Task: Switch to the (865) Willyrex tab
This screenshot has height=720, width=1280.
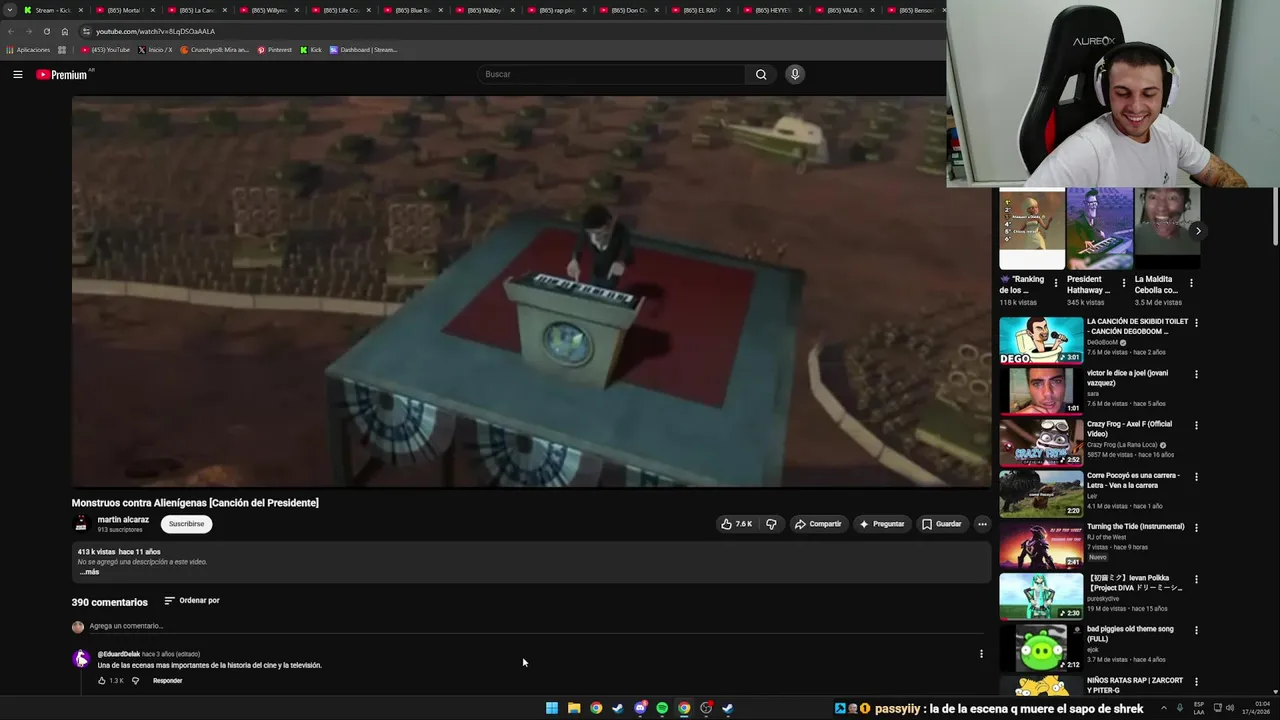Action: pyautogui.click(x=268, y=10)
